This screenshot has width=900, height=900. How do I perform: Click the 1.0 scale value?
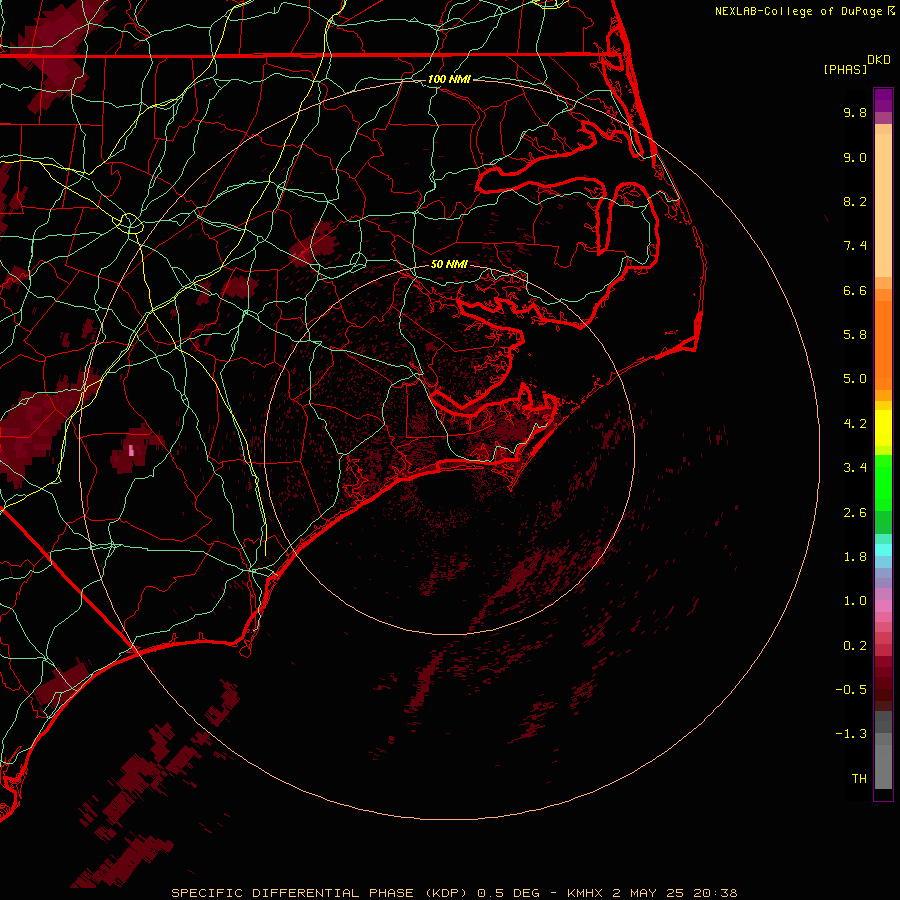pyautogui.click(x=855, y=601)
